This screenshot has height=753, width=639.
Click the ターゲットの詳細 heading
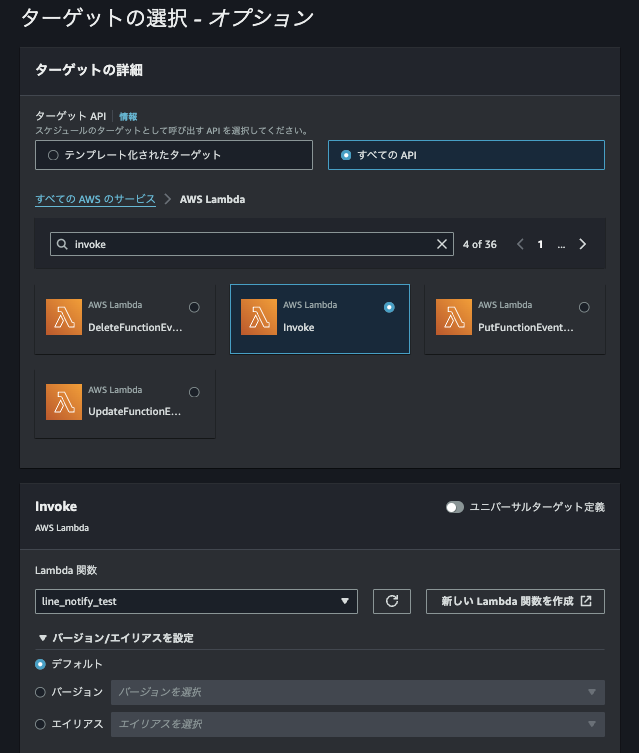point(89,70)
